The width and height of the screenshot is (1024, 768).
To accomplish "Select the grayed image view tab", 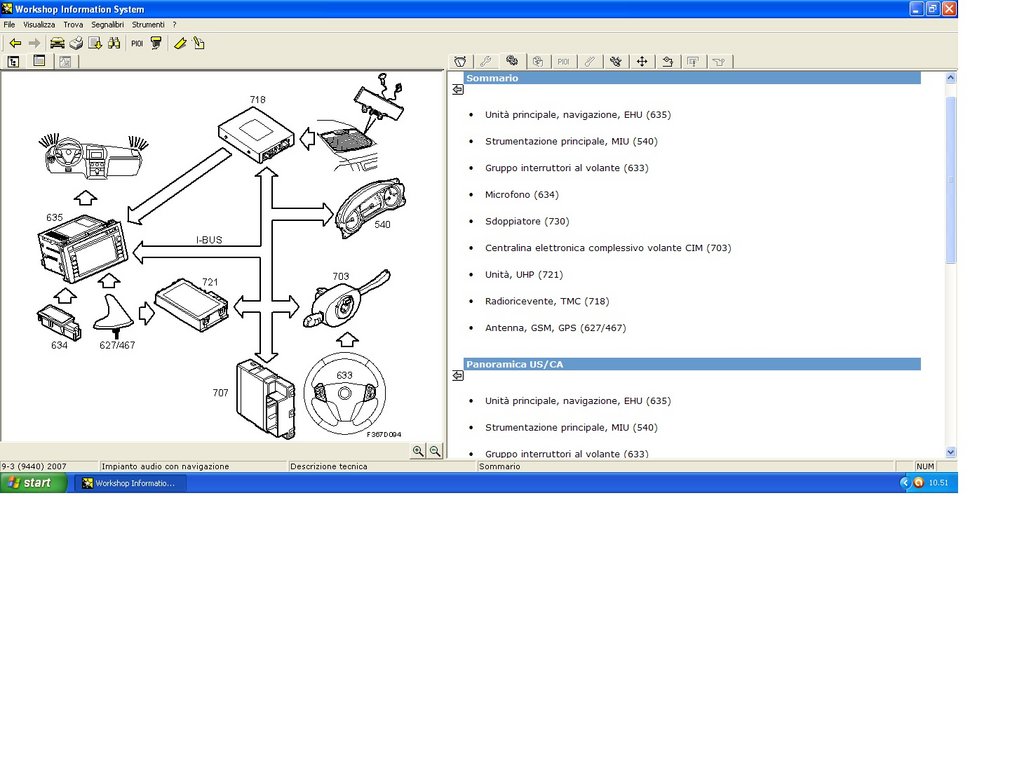I will (x=65, y=61).
